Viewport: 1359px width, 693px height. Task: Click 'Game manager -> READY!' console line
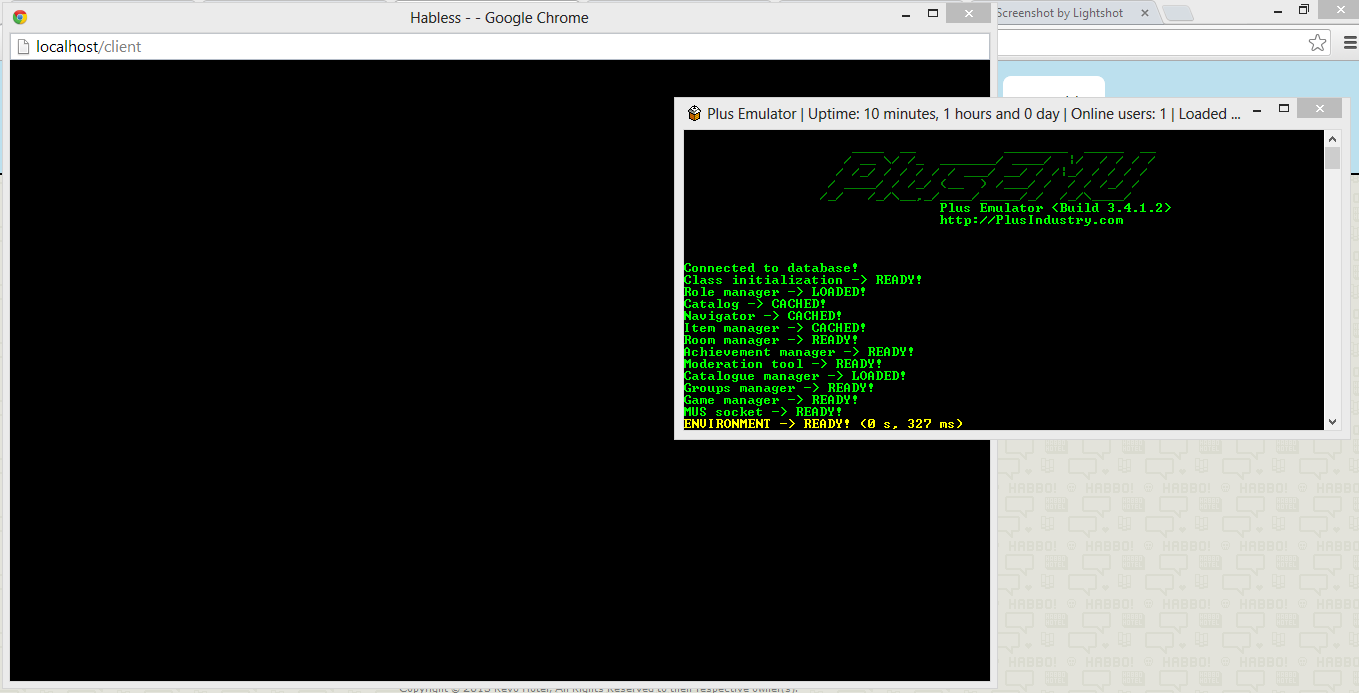(771, 400)
